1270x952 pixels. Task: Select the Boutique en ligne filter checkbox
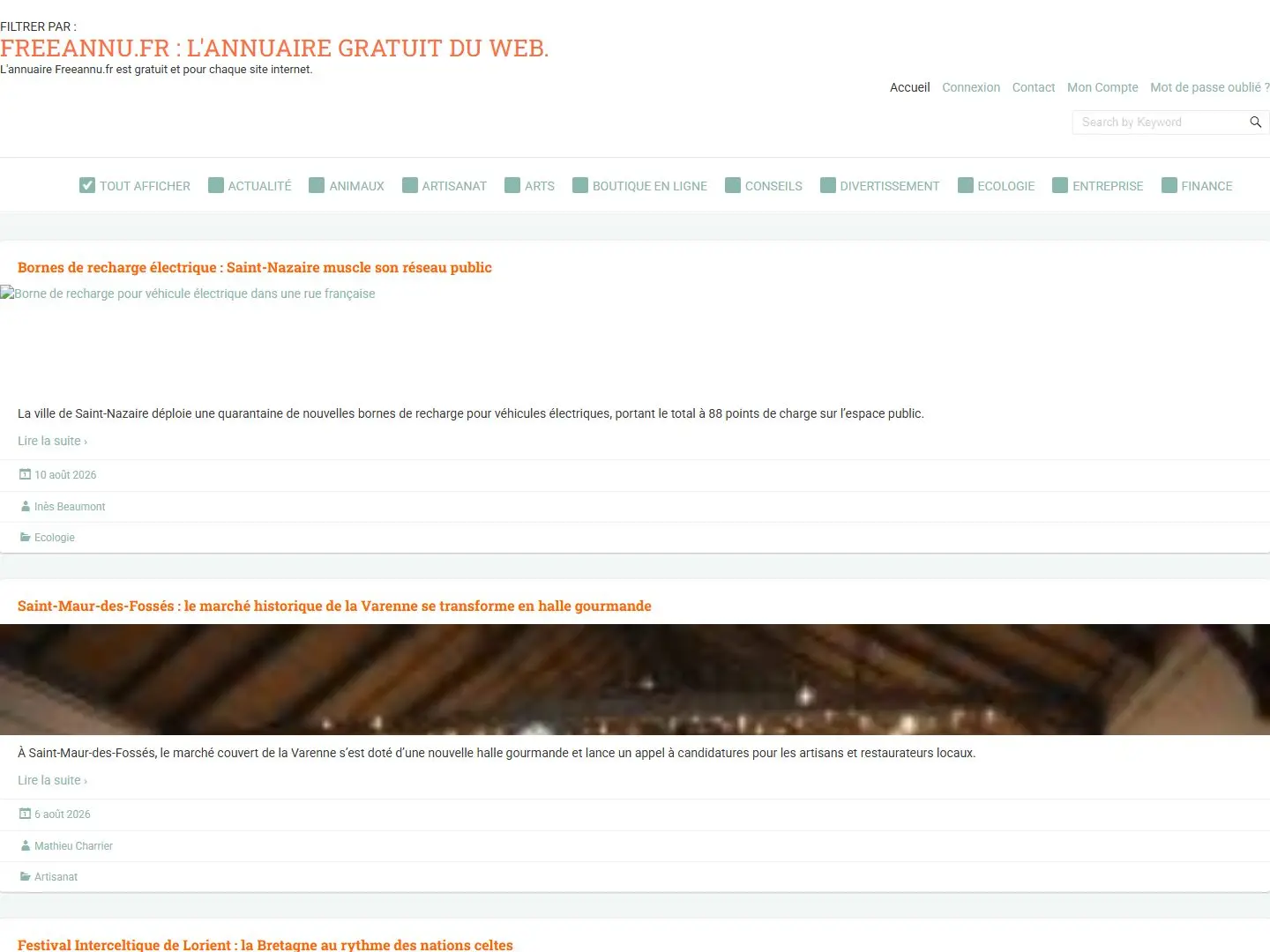[x=580, y=185]
